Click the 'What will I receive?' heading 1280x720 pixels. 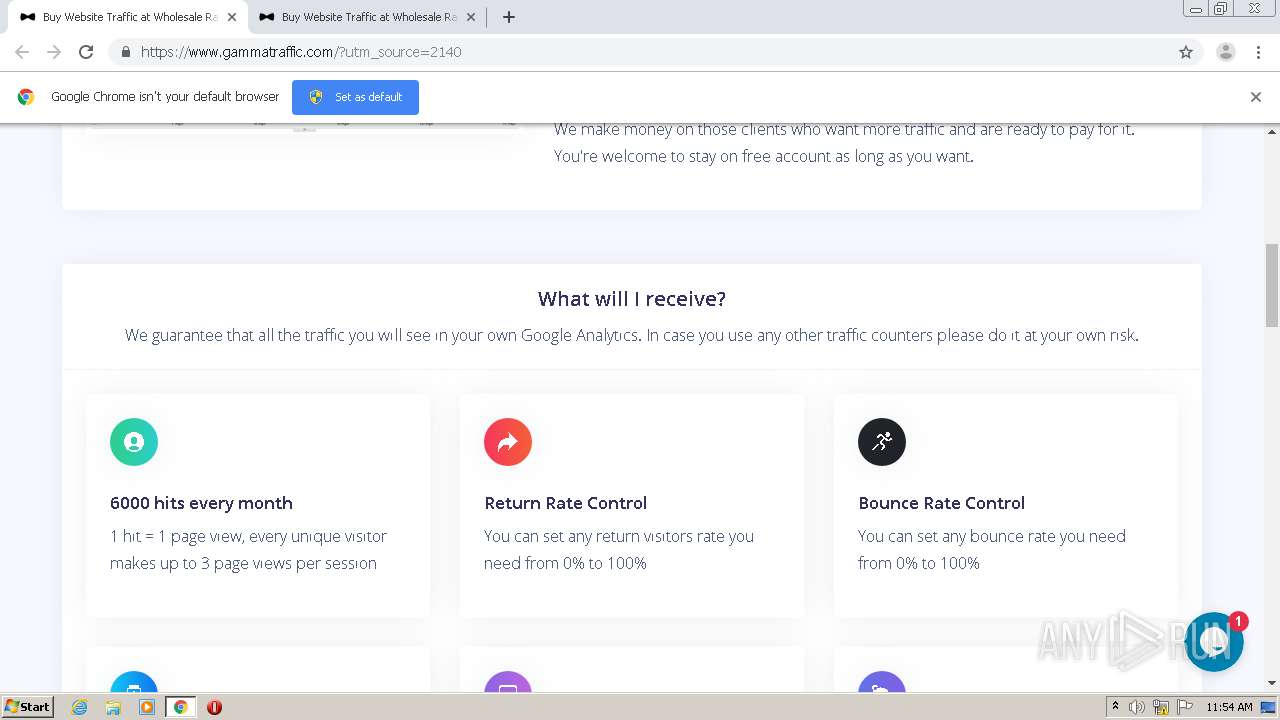pos(632,298)
